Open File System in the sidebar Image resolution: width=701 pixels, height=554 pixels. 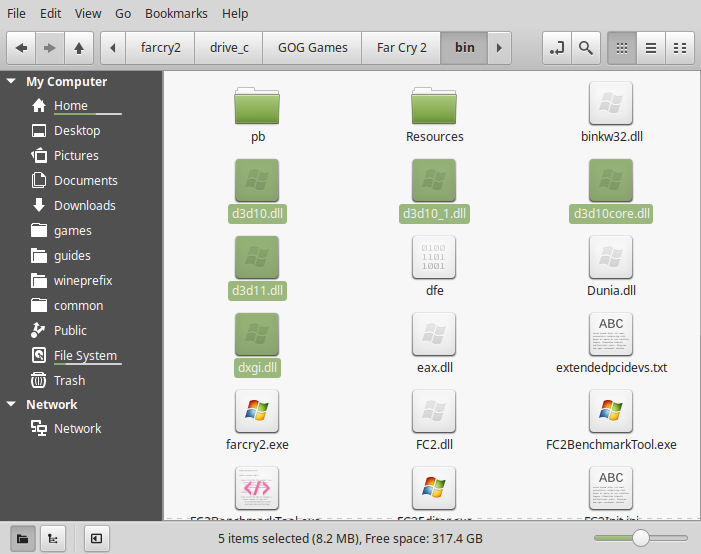85,355
